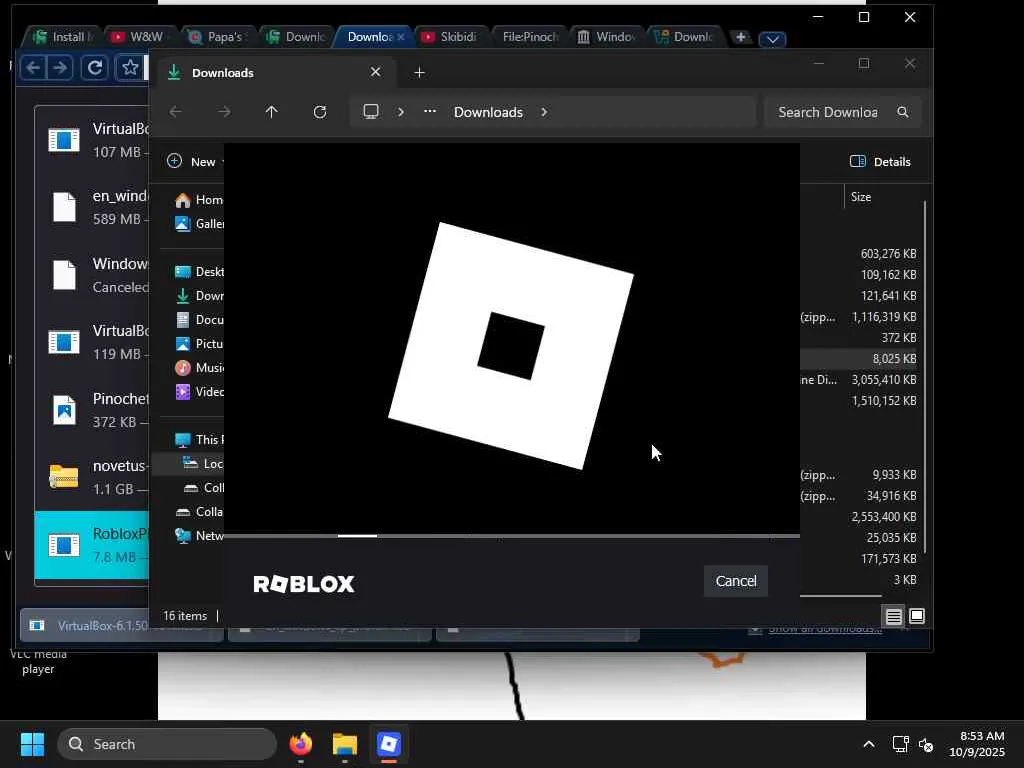Image resolution: width=1024 pixels, height=768 pixels.
Task: Expand the chevron after Downloads breadcrumb
Action: coord(544,112)
